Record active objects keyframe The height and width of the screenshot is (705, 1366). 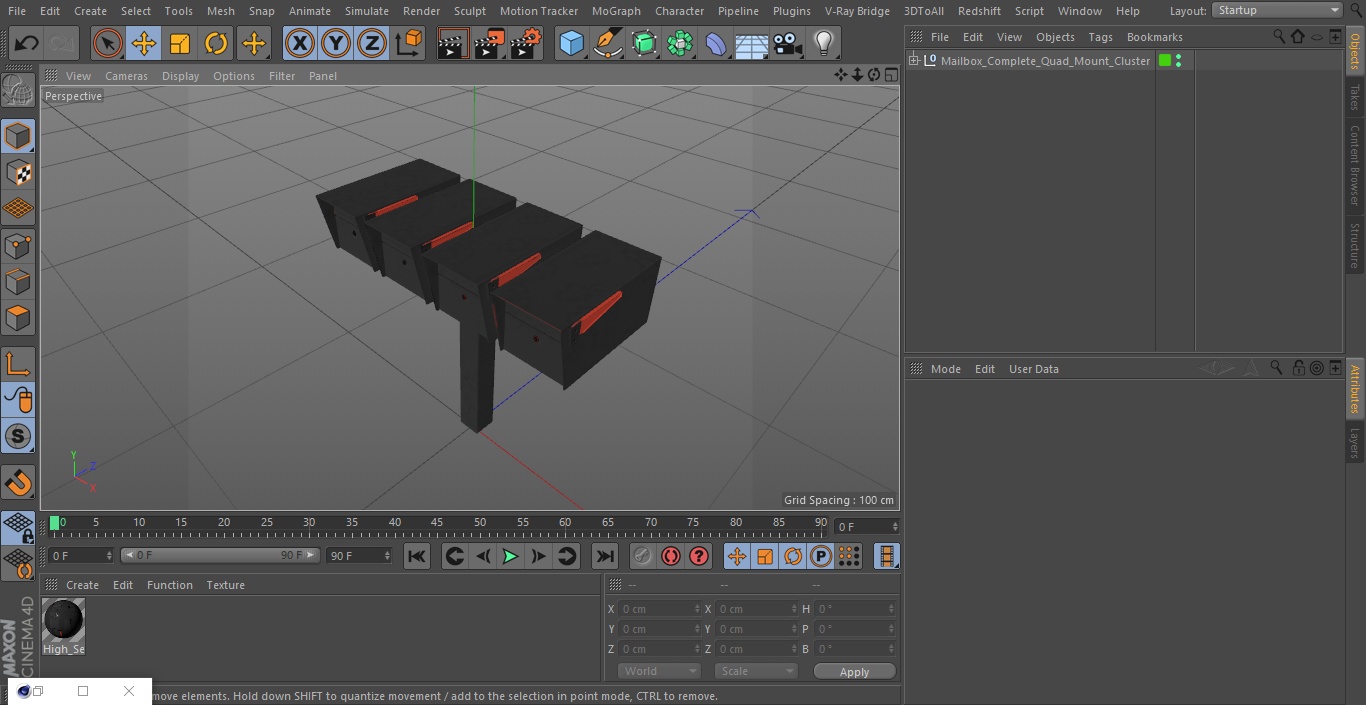643,556
